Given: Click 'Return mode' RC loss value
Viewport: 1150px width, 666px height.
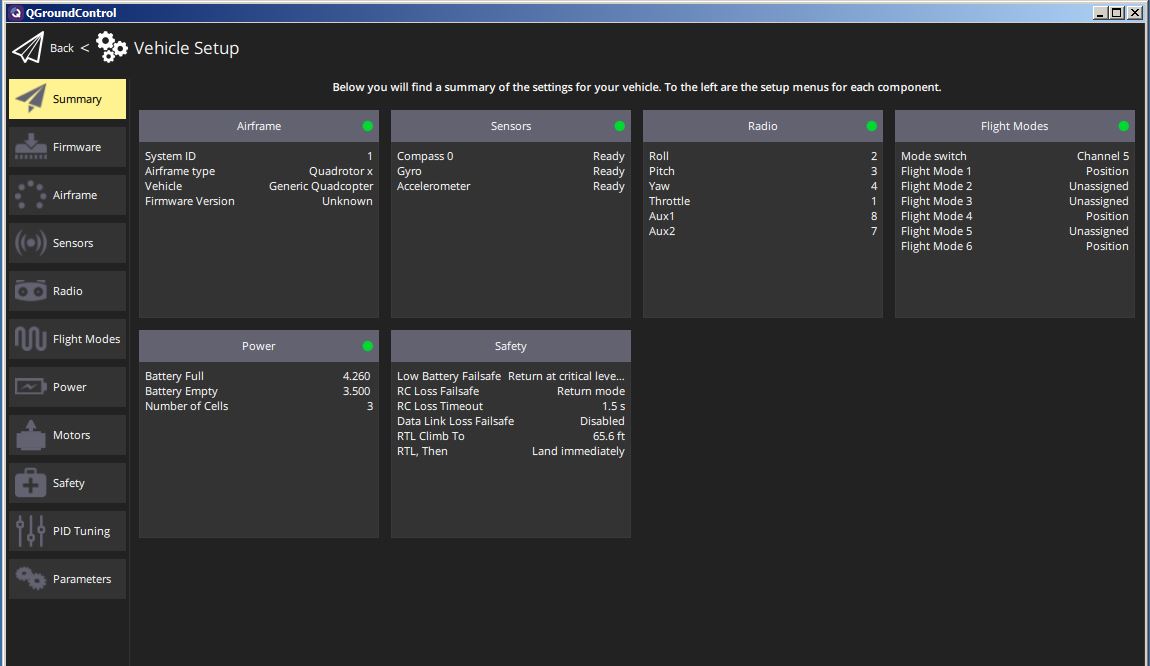Looking at the screenshot, I should (590, 391).
